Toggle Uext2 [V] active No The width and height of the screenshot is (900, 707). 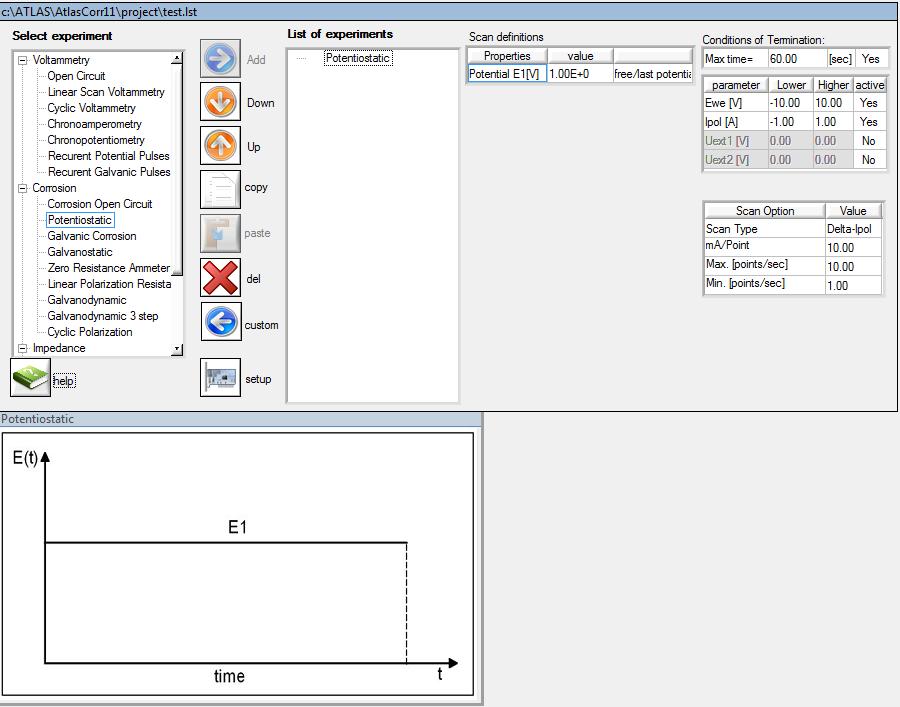(869, 160)
